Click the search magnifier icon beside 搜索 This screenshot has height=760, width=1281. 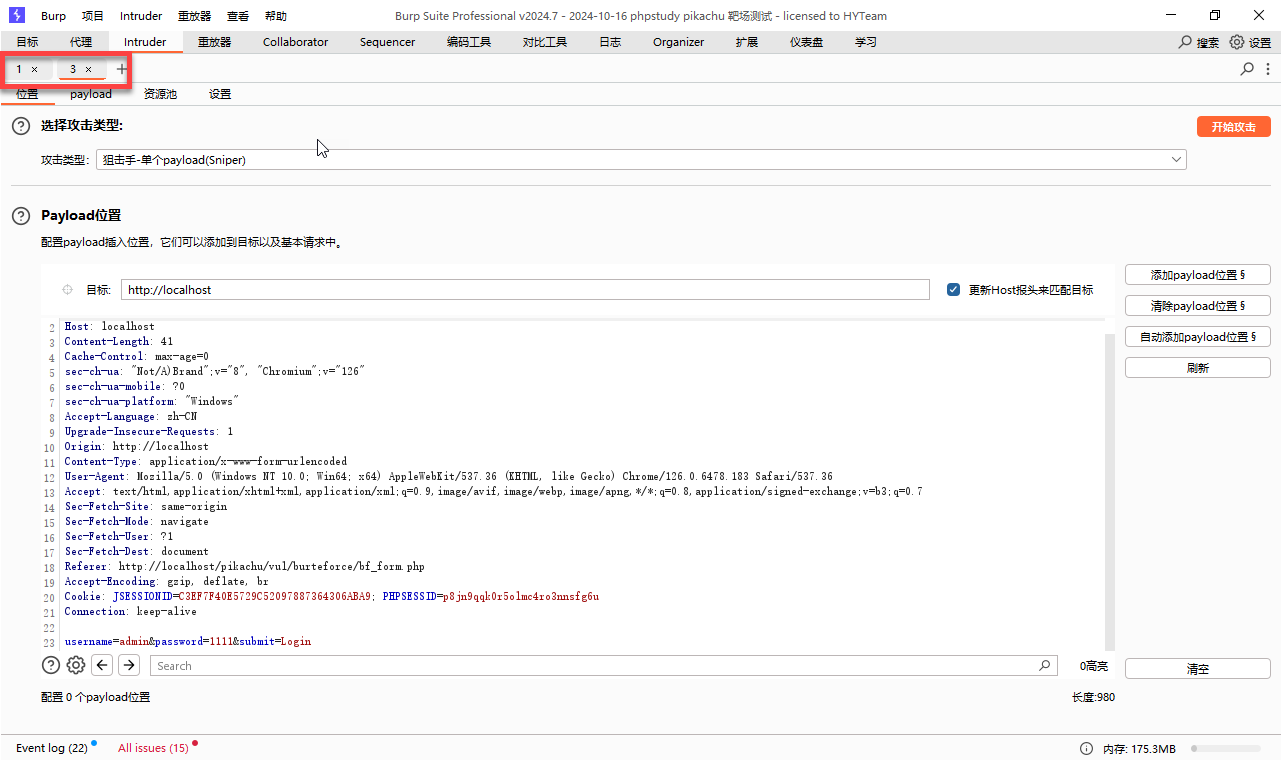tap(1185, 42)
